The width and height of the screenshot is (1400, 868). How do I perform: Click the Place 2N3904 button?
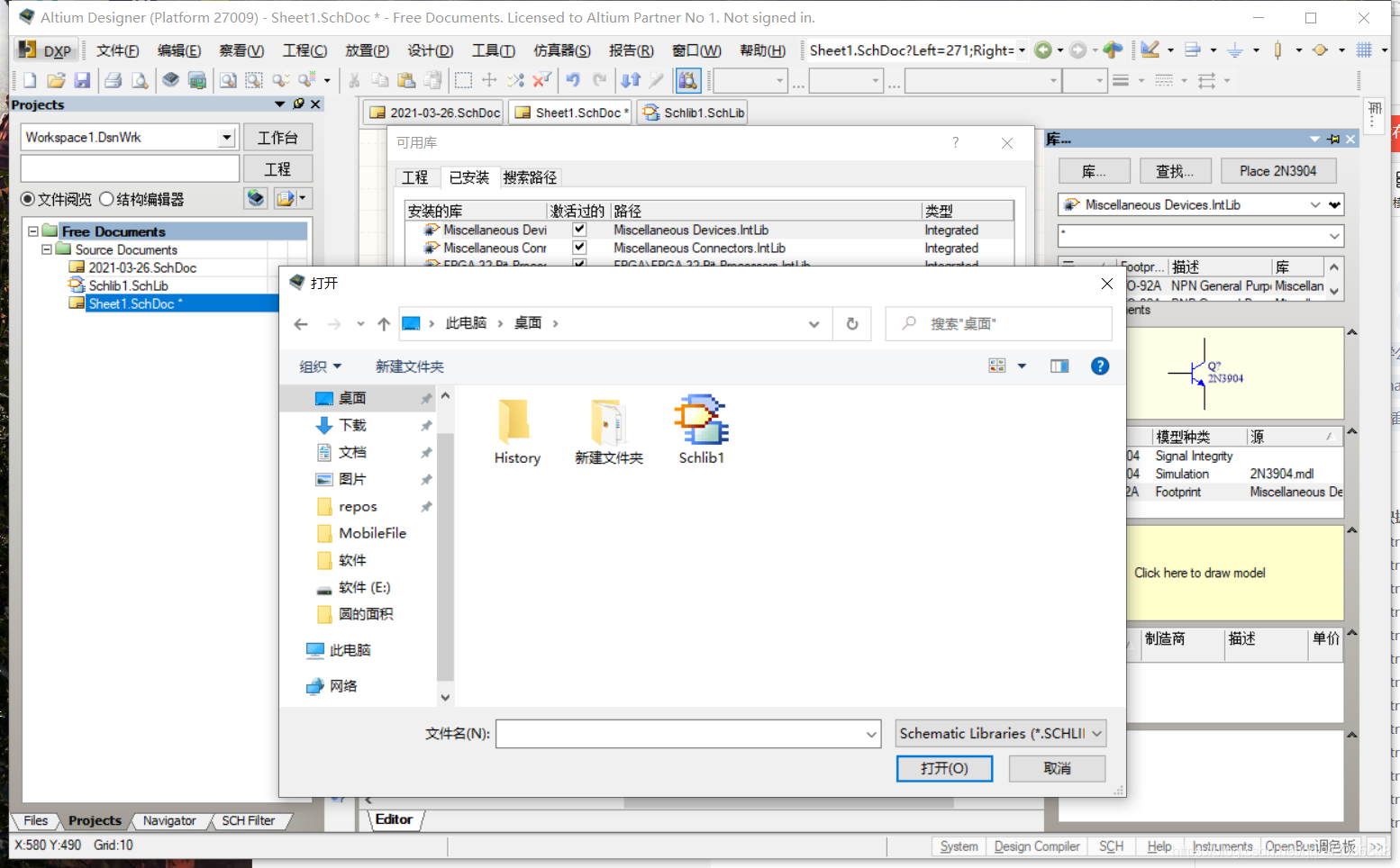[x=1277, y=171]
